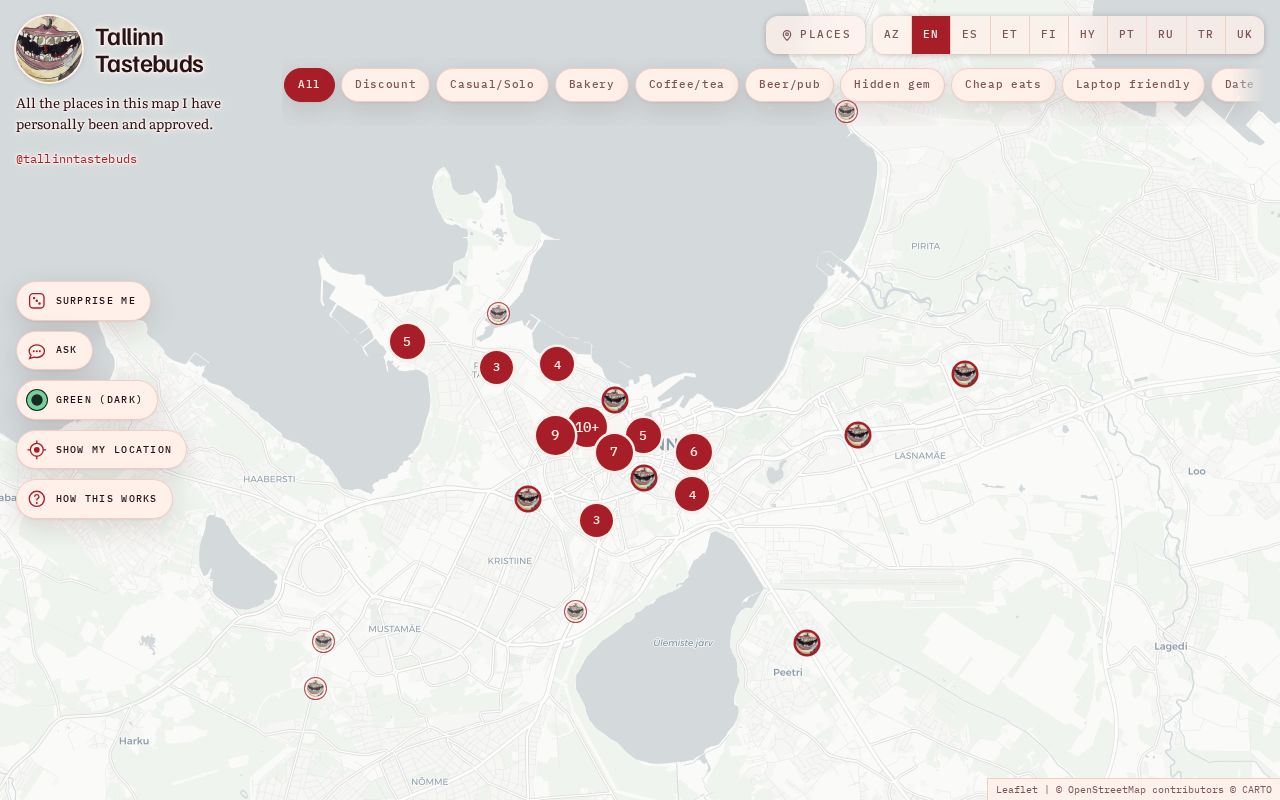
Task: Expand the 5 cluster on the western peninsula
Action: point(407,341)
